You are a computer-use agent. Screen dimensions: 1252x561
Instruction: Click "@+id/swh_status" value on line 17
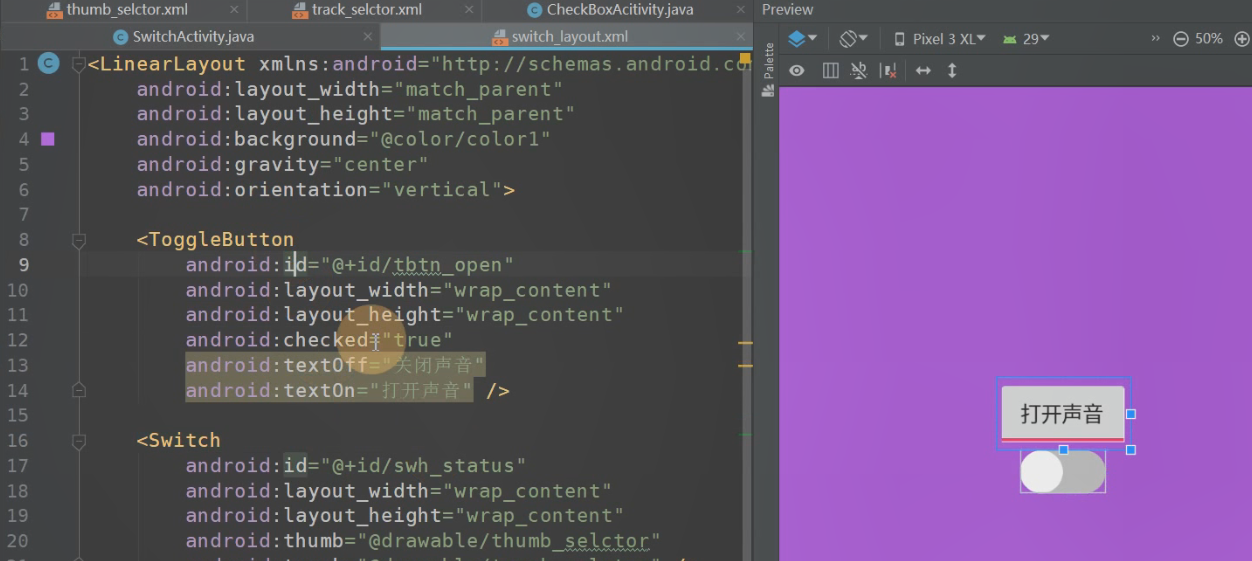tap(423, 466)
